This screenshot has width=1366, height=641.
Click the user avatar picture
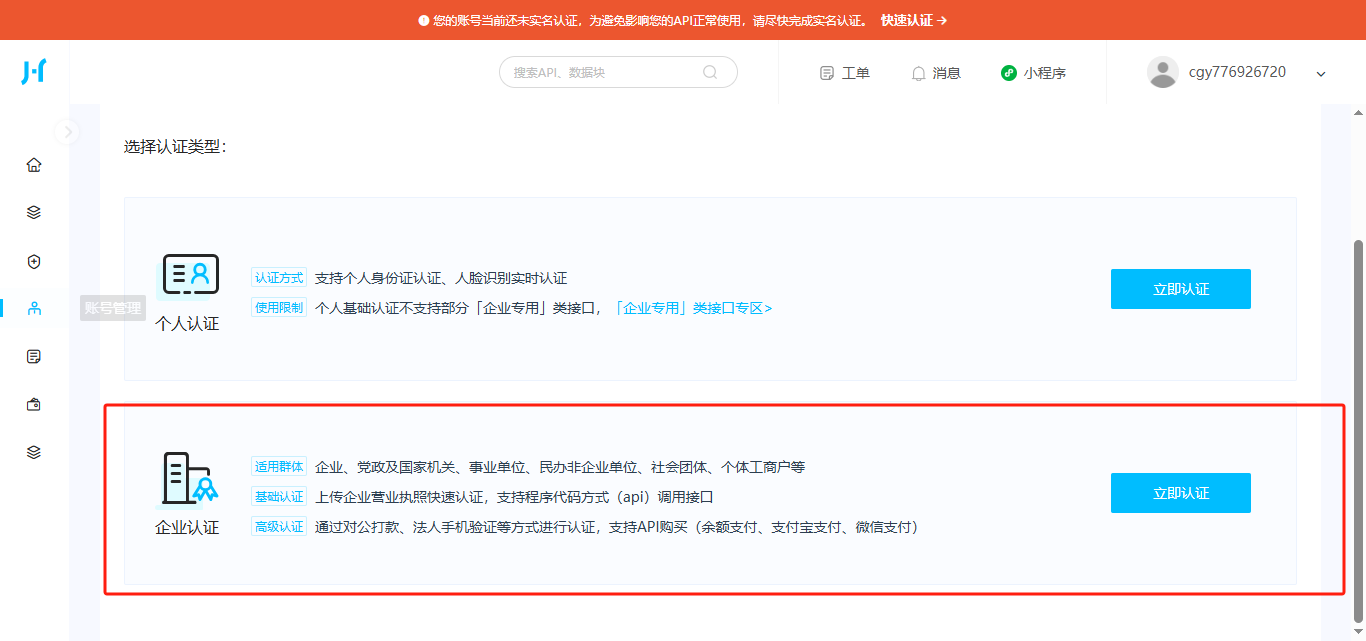point(1163,72)
